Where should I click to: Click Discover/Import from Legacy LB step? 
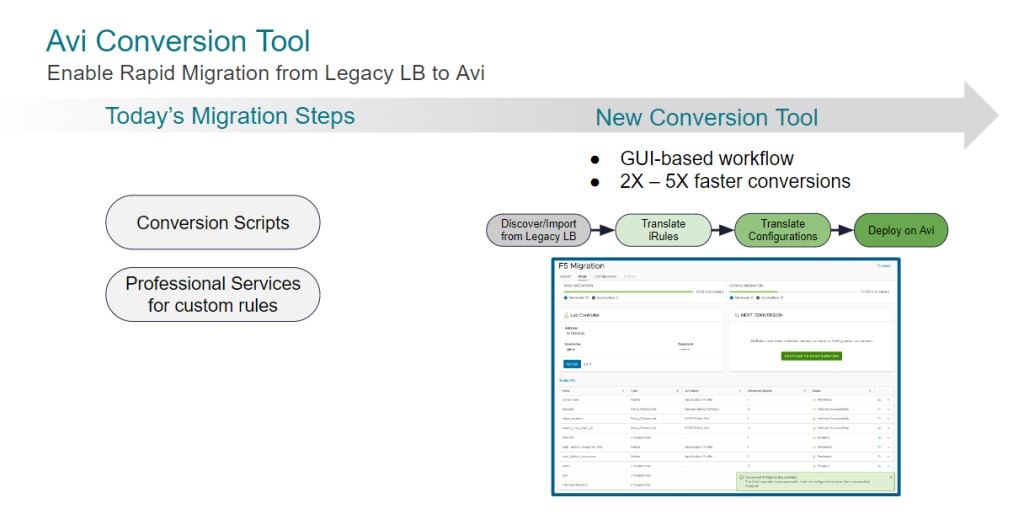pos(538,230)
